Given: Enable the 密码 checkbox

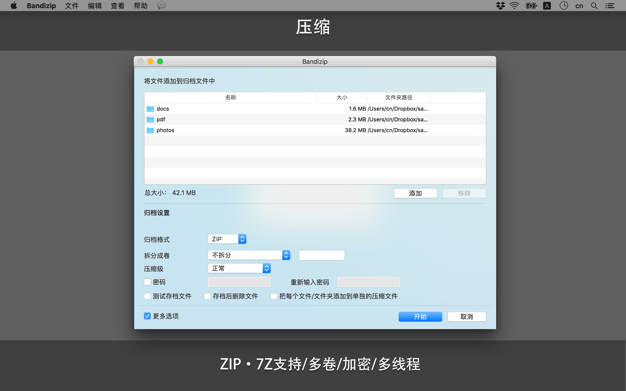Looking at the screenshot, I should [147, 282].
